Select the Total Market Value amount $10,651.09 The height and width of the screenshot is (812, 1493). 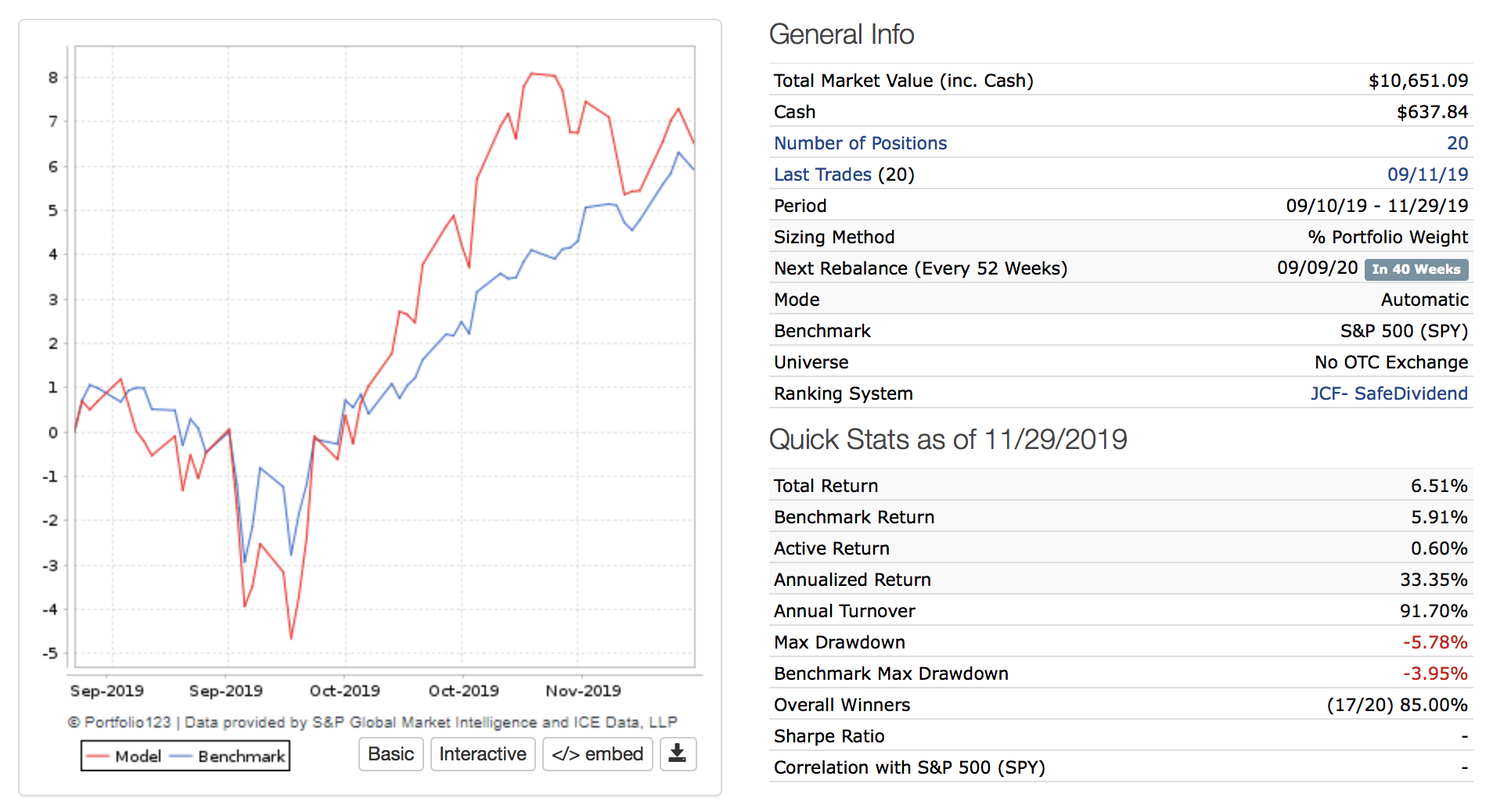[1418, 81]
